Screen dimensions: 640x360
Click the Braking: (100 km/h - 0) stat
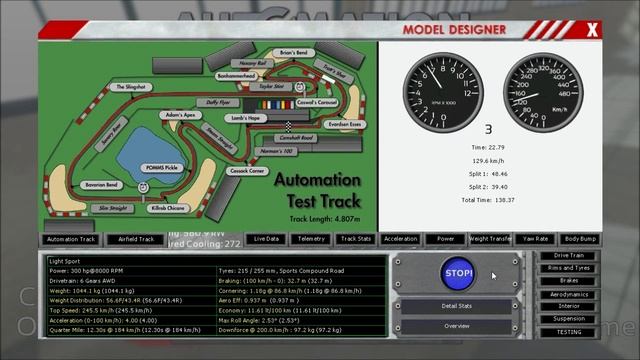point(275,281)
